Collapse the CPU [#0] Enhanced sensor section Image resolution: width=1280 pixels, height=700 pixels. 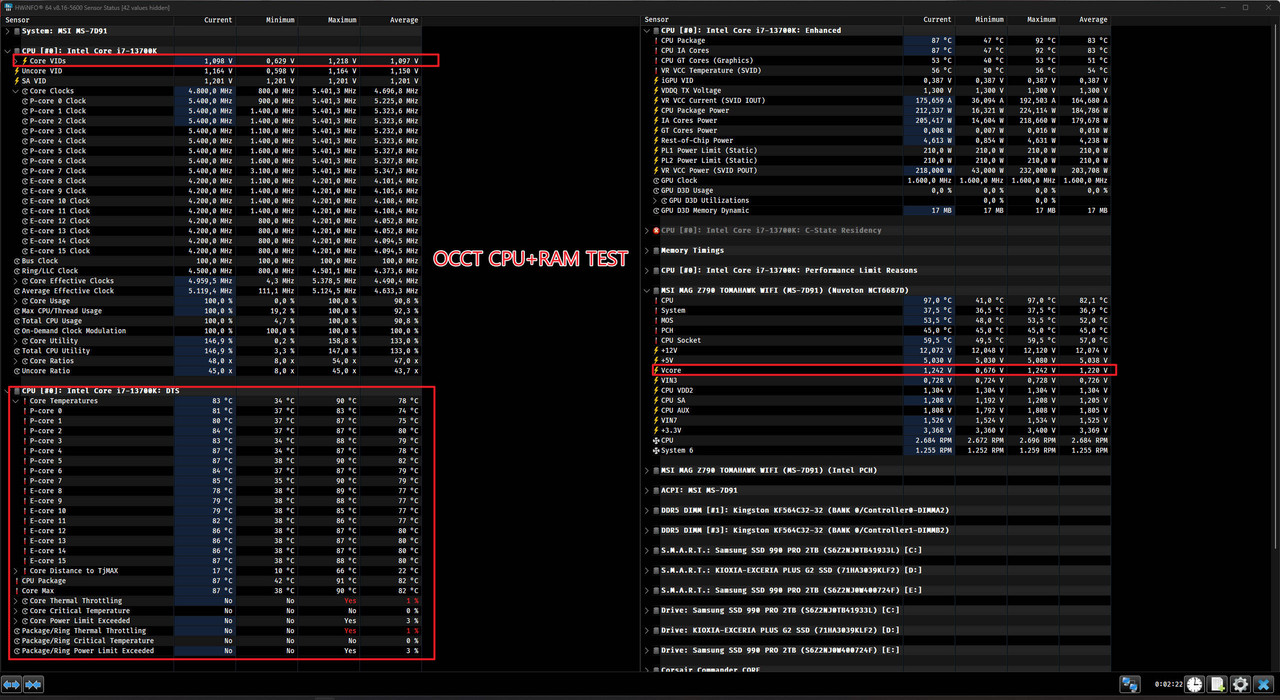647,30
